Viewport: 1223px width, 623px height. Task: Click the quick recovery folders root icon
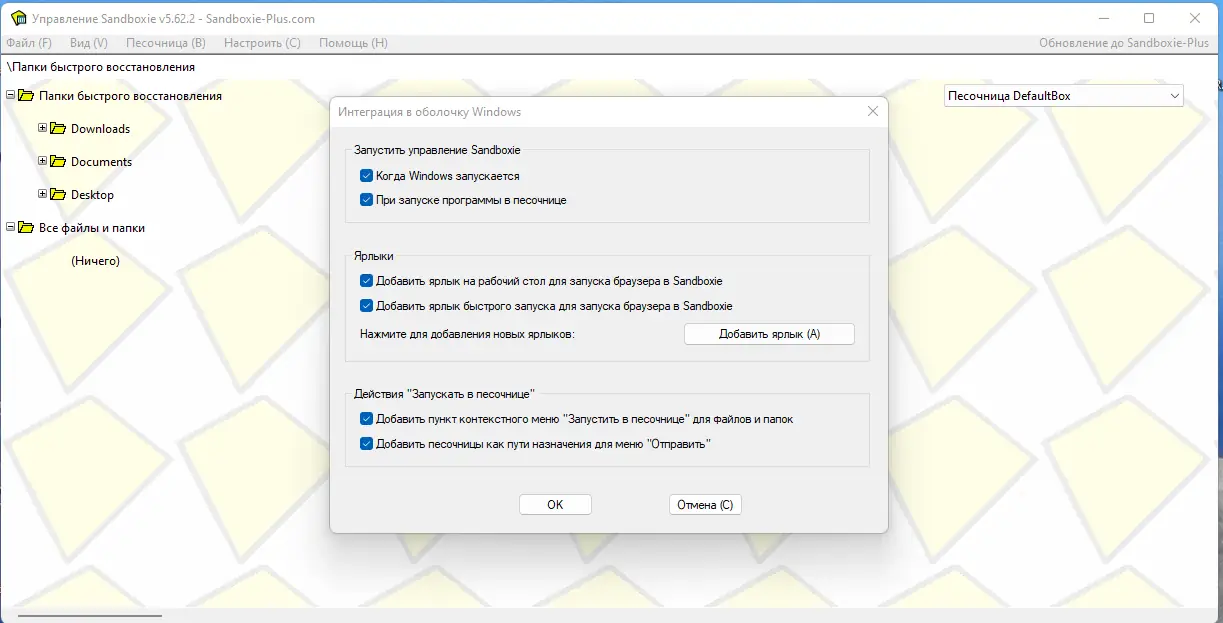(x=26, y=95)
